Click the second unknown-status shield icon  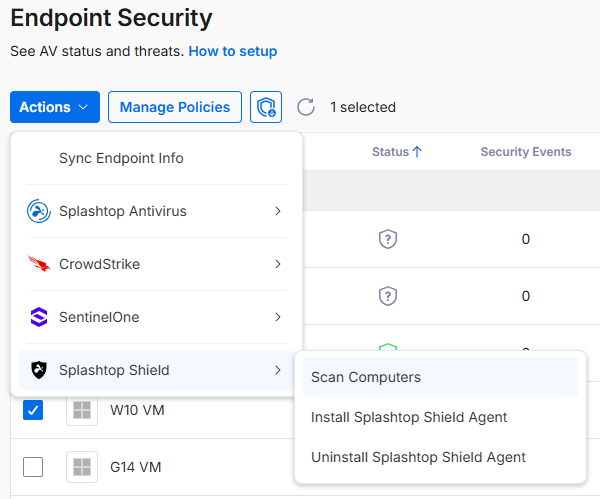click(x=388, y=296)
